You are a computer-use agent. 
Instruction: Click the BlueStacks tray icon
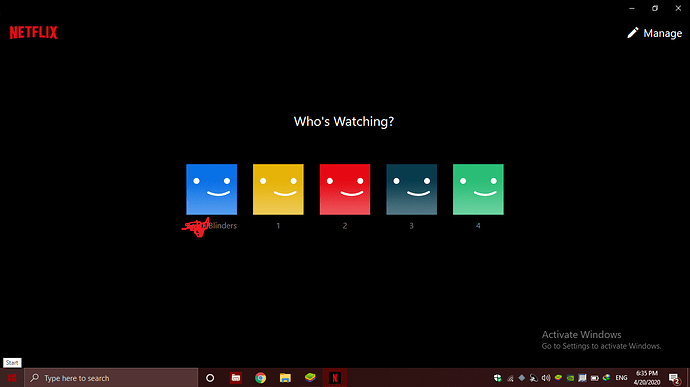pos(558,378)
